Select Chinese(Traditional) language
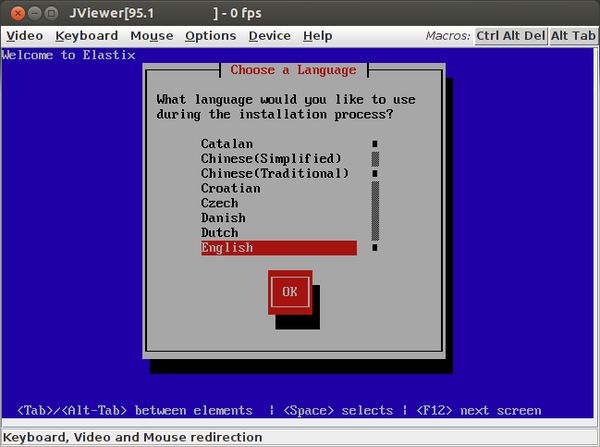Screen dimensions: 600x447 coord(275,173)
